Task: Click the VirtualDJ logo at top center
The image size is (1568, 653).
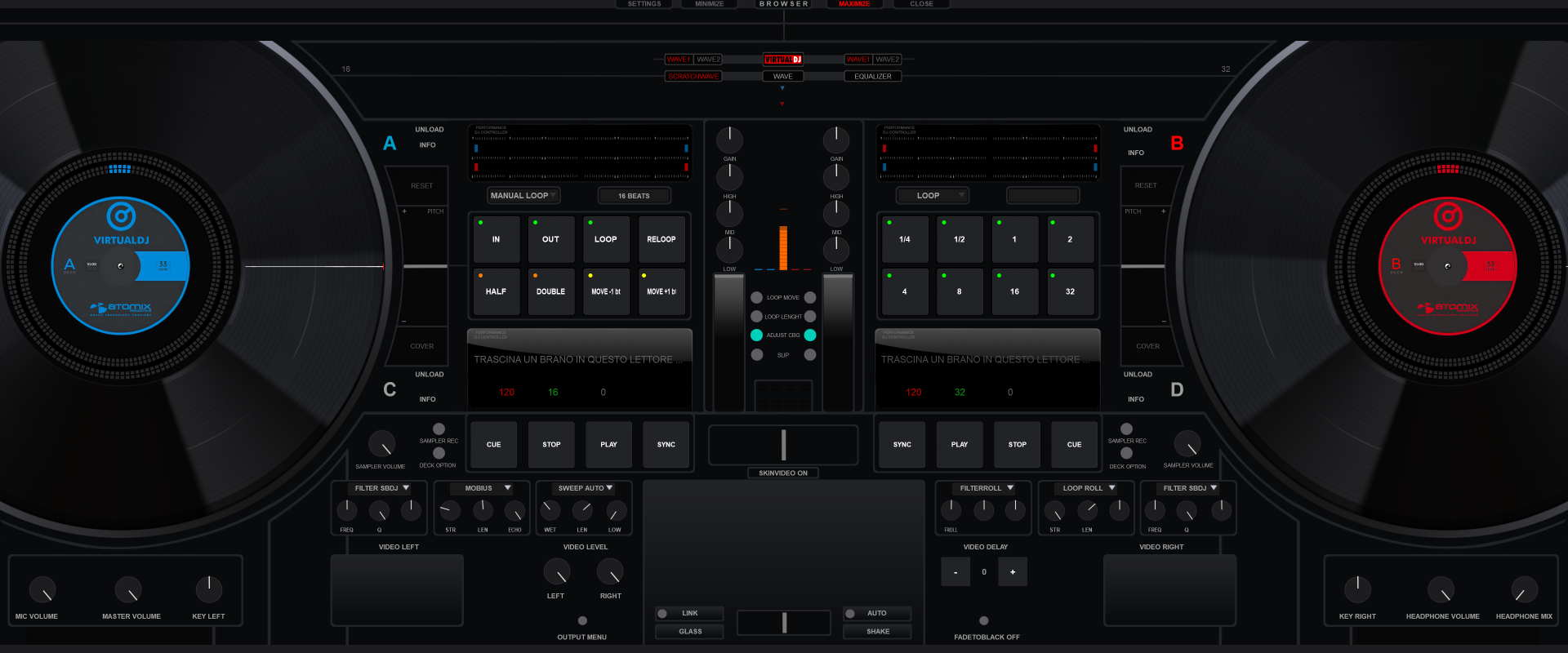Action: pyautogui.click(x=782, y=60)
